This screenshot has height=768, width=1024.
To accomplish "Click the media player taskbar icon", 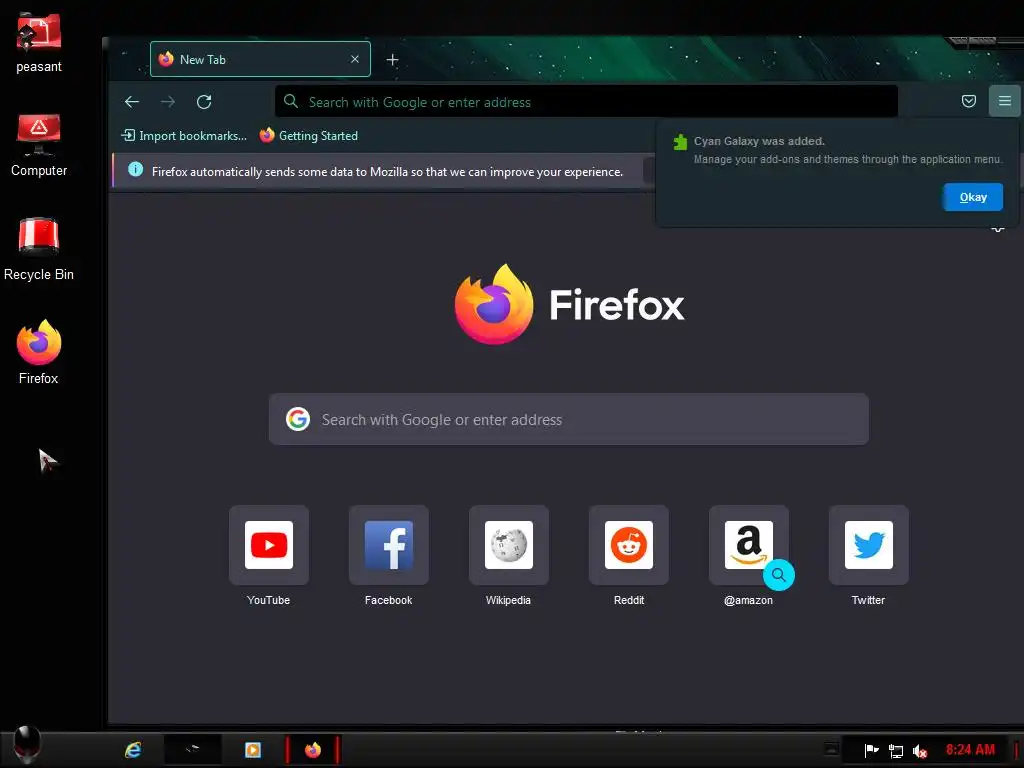I will pos(253,750).
